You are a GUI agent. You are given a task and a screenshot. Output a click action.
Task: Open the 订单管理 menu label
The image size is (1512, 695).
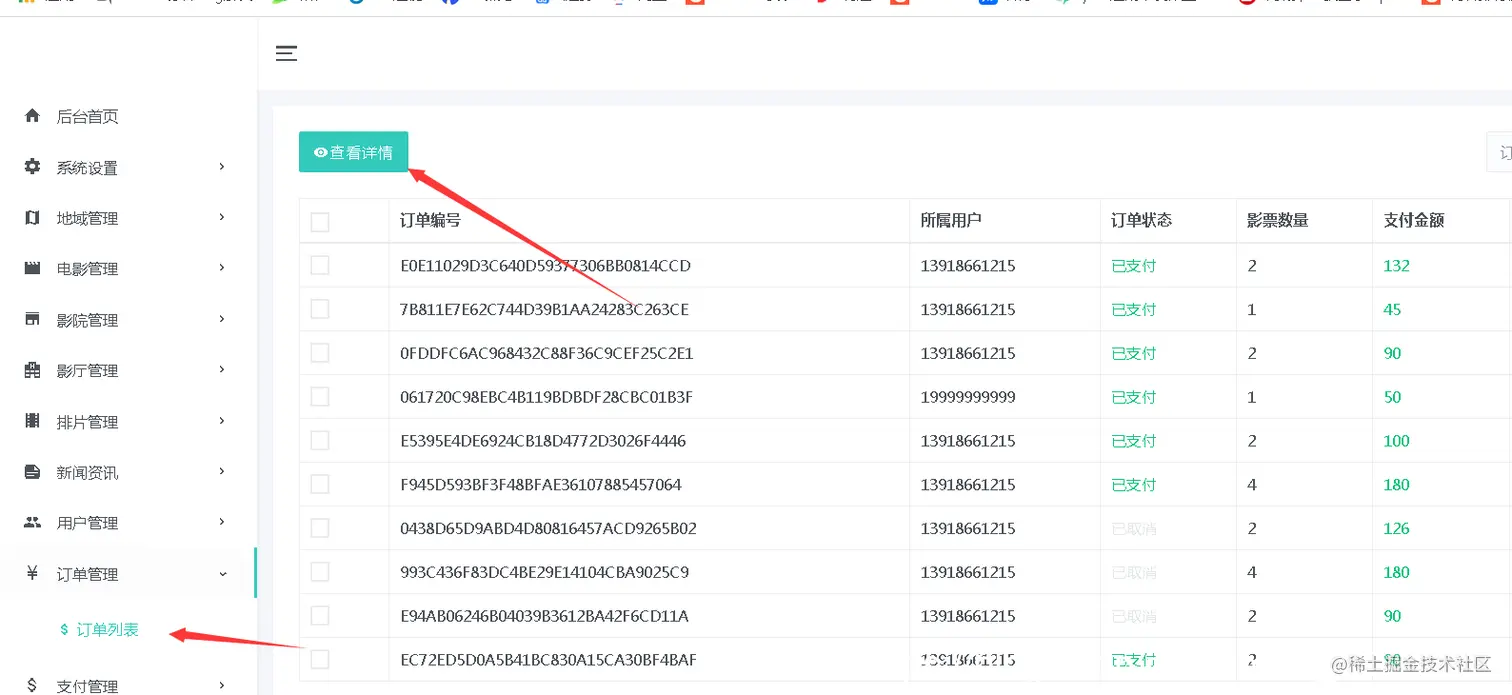[87, 574]
